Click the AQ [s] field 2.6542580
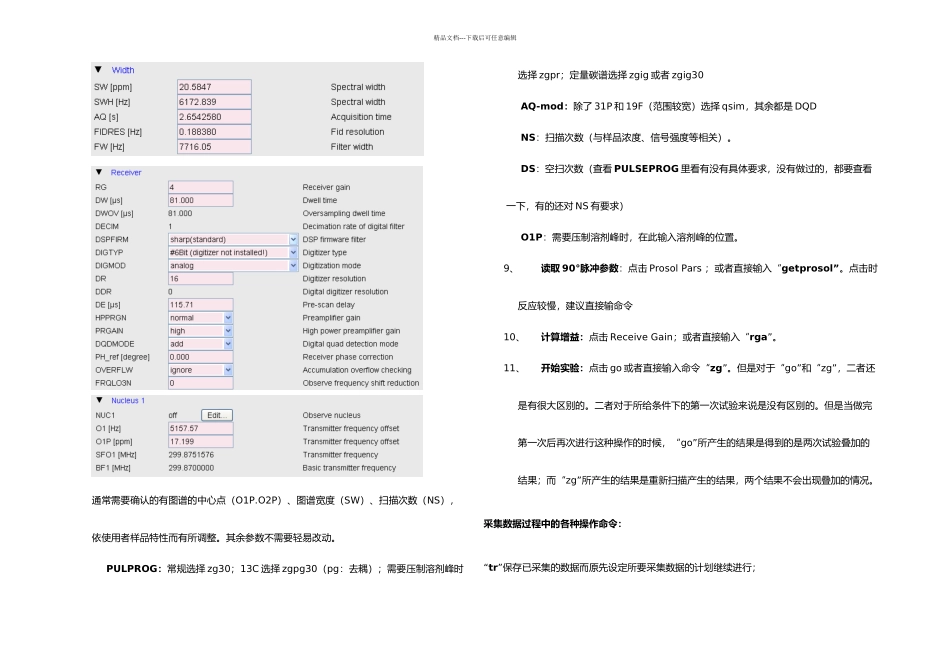 [214, 117]
